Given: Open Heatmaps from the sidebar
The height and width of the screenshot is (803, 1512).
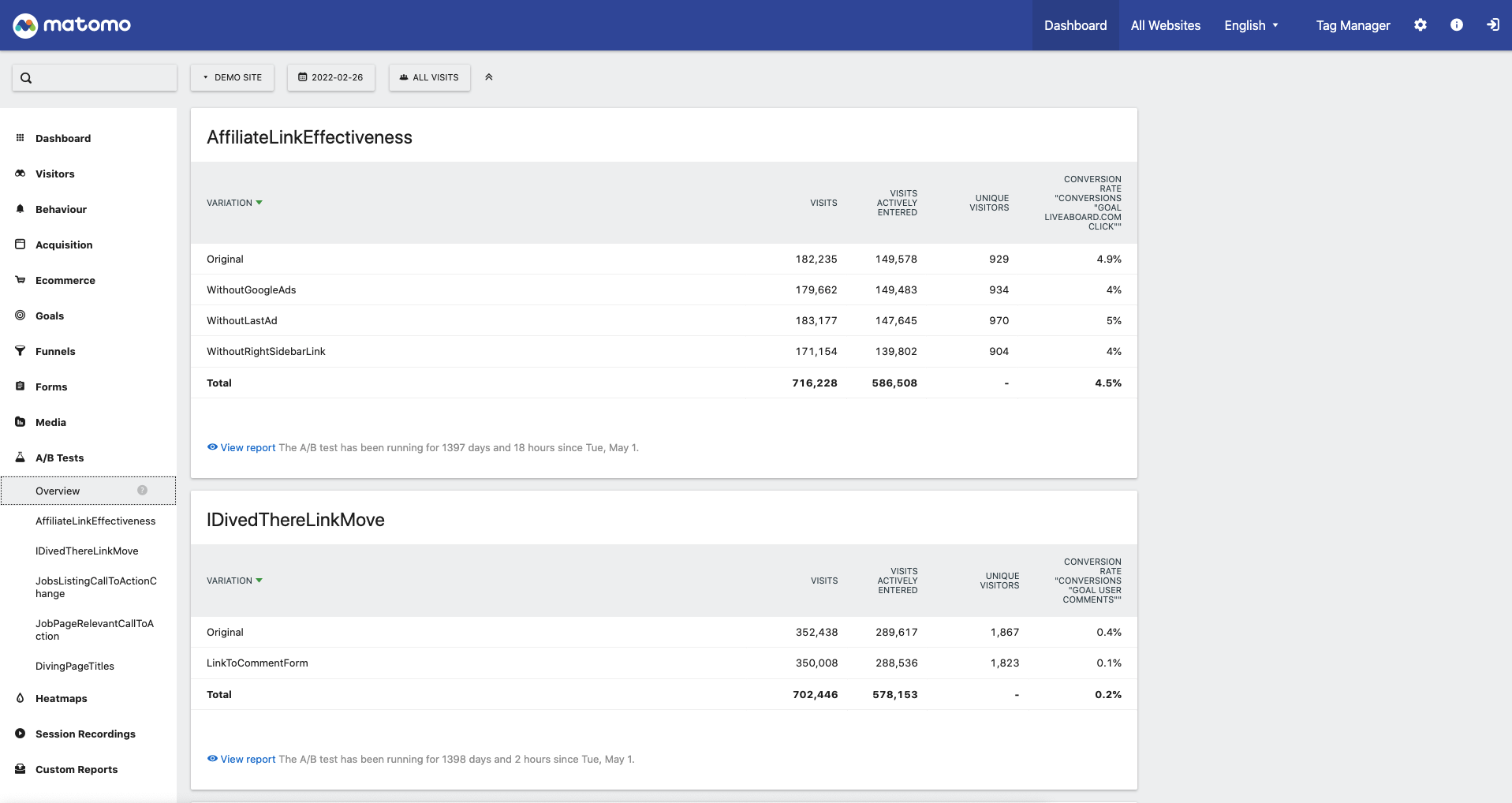Looking at the screenshot, I should coord(61,698).
